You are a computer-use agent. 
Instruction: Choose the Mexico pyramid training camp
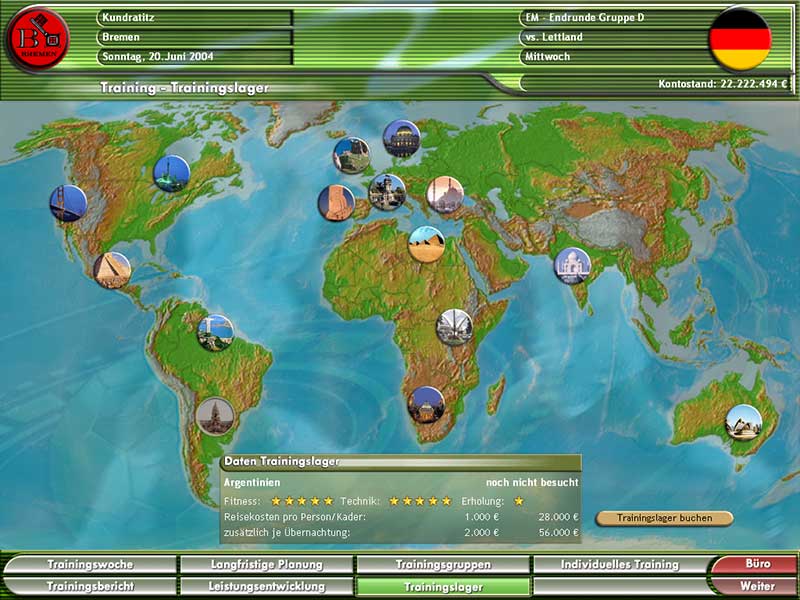[112, 269]
